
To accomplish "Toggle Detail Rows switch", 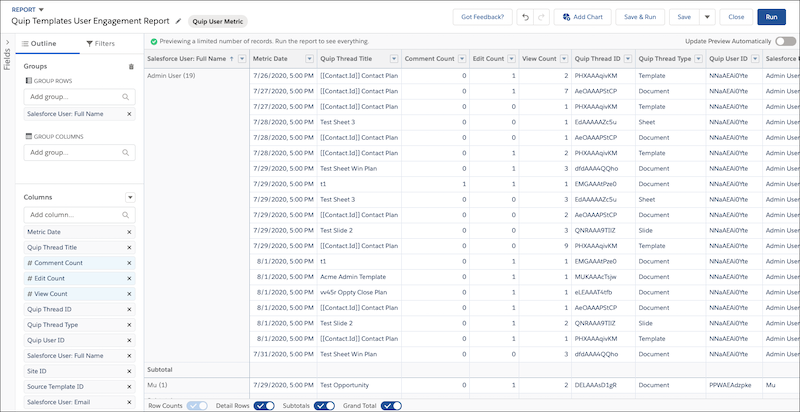I will click(x=264, y=406).
